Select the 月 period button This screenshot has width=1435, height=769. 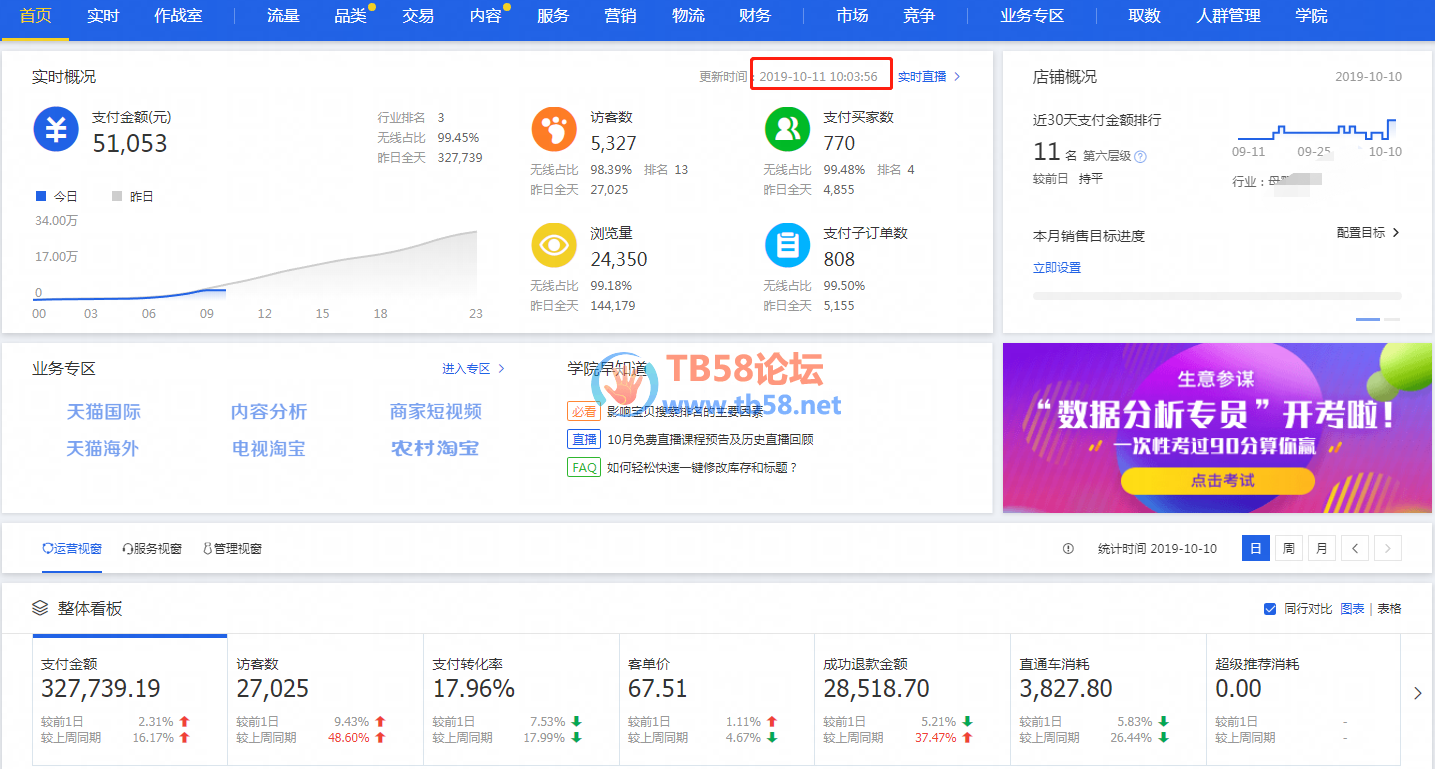[x=1322, y=548]
